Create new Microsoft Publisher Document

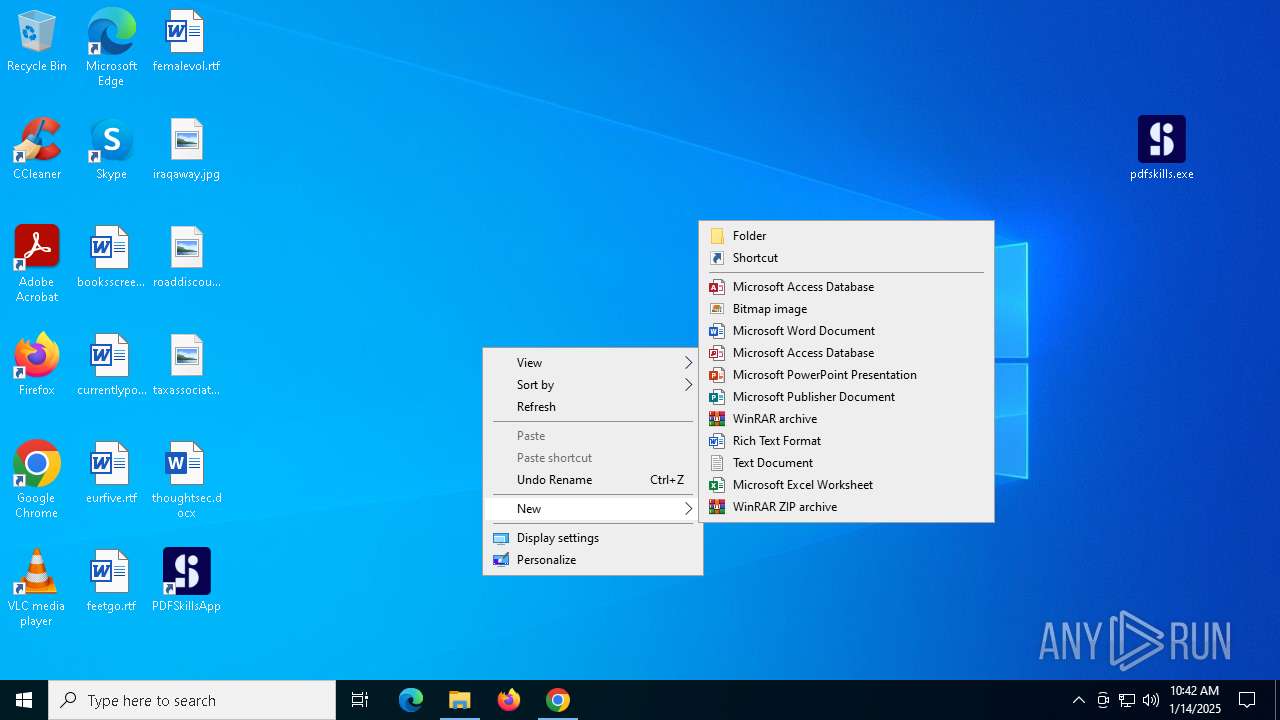point(846,397)
